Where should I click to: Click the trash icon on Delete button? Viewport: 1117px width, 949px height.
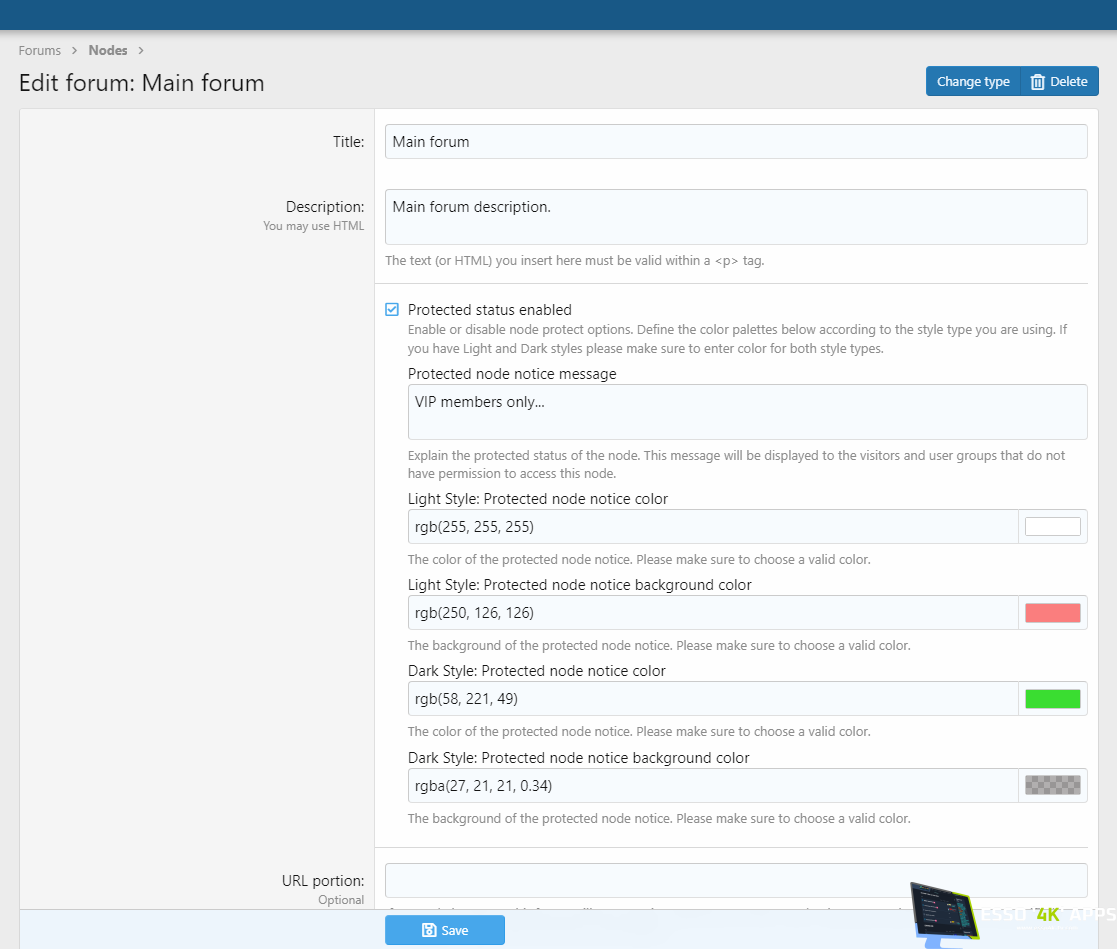click(x=1038, y=82)
